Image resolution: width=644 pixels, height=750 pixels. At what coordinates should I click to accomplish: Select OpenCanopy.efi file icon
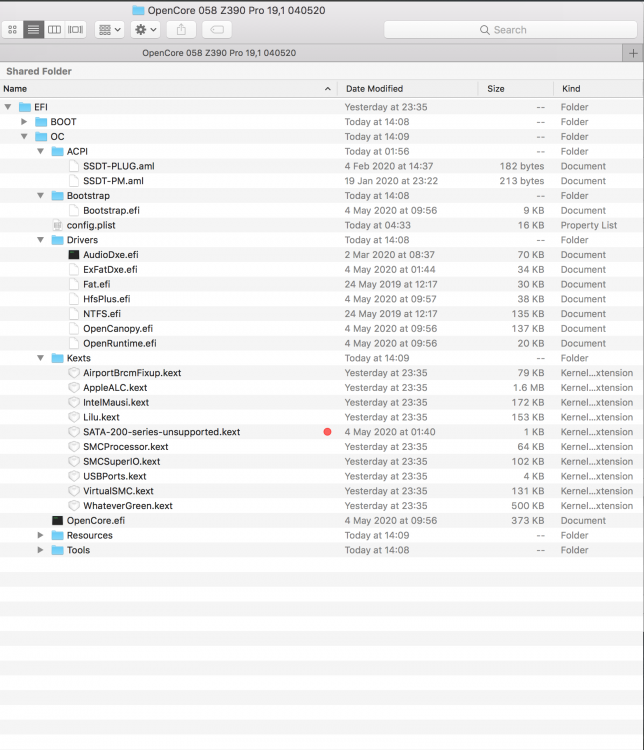[74, 329]
